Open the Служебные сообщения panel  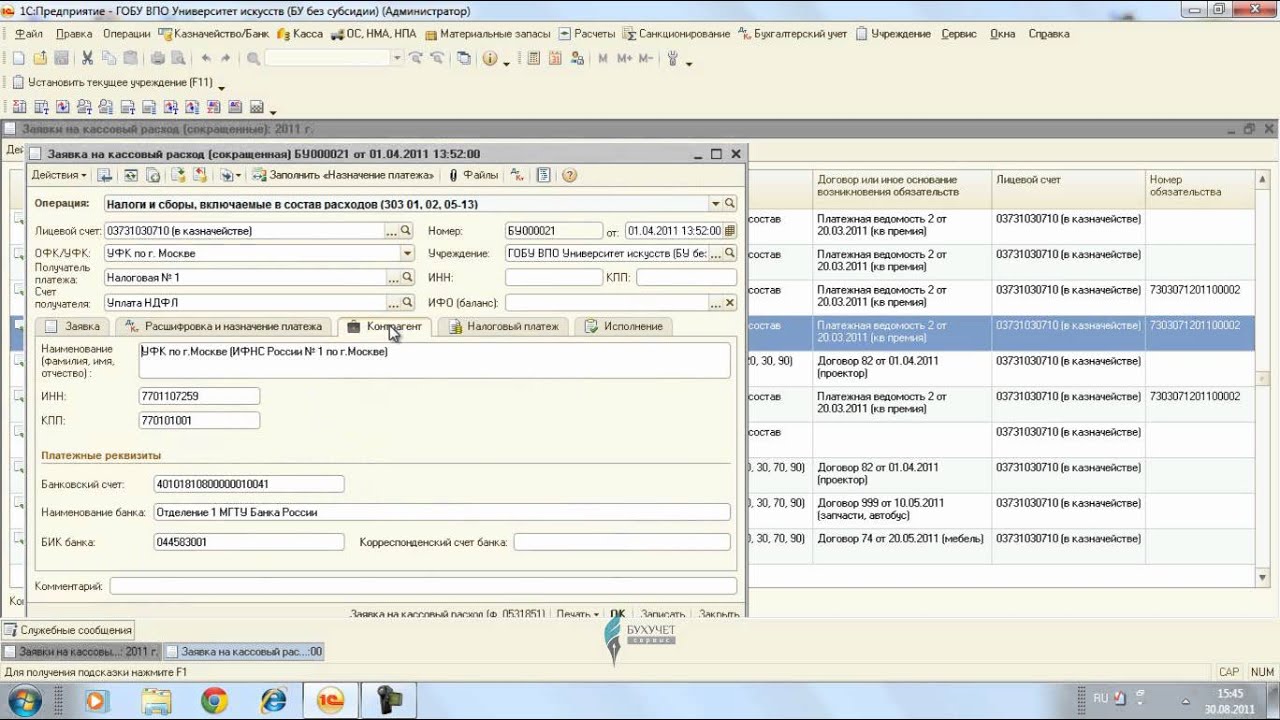(x=68, y=630)
